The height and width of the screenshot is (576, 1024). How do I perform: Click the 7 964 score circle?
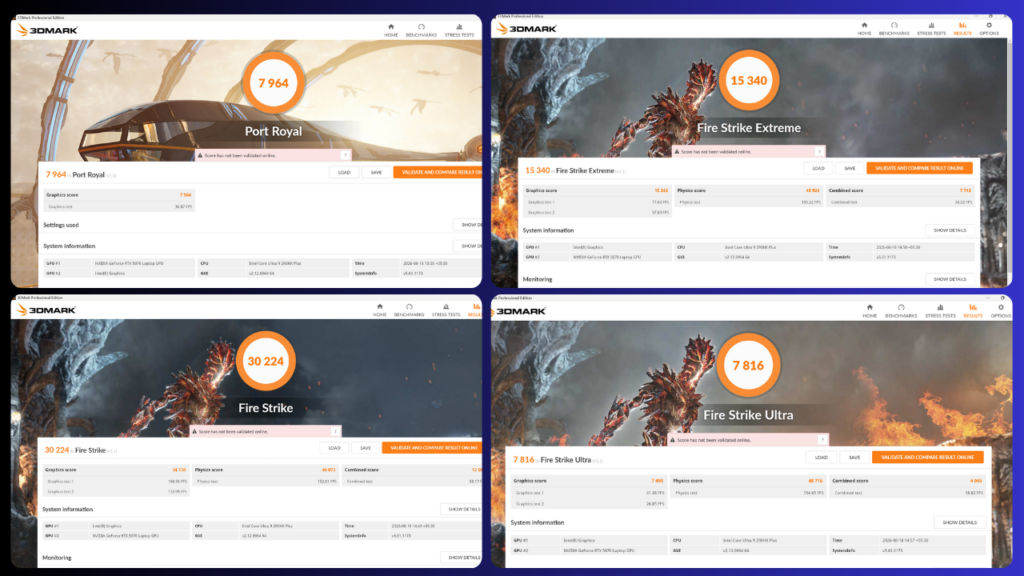[x=273, y=83]
